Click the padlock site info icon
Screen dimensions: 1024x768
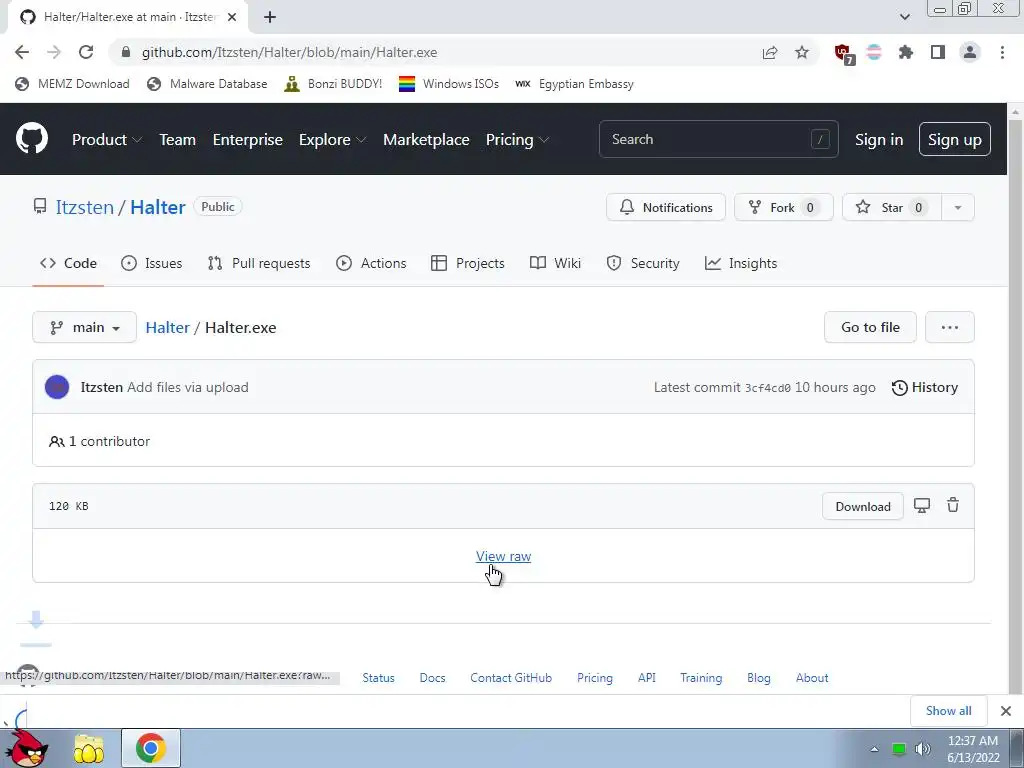[126, 52]
